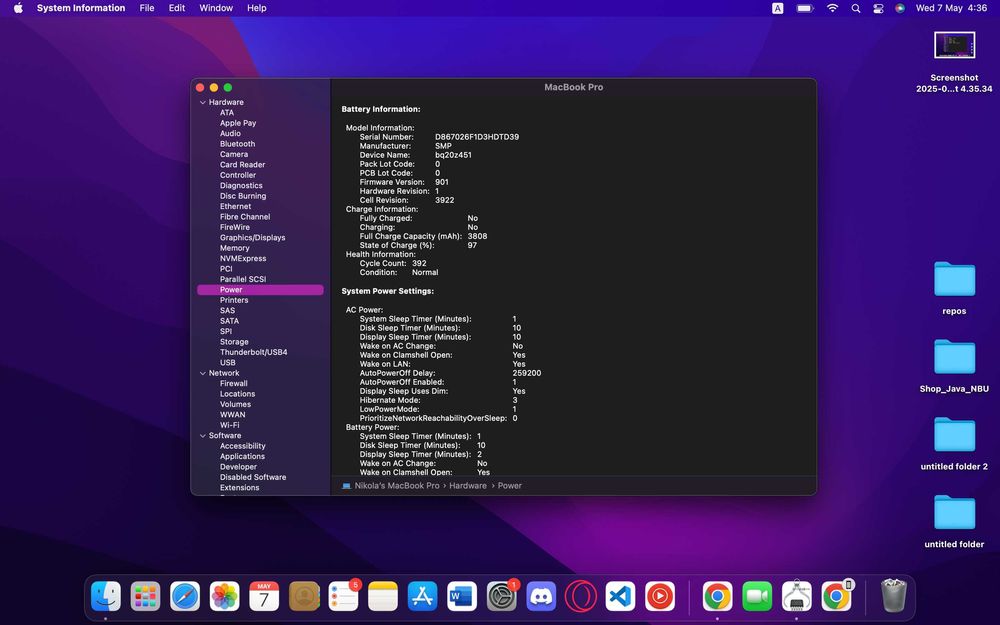Collapse the Network section
Image resolution: width=1000 pixels, height=625 pixels.
coord(203,373)
